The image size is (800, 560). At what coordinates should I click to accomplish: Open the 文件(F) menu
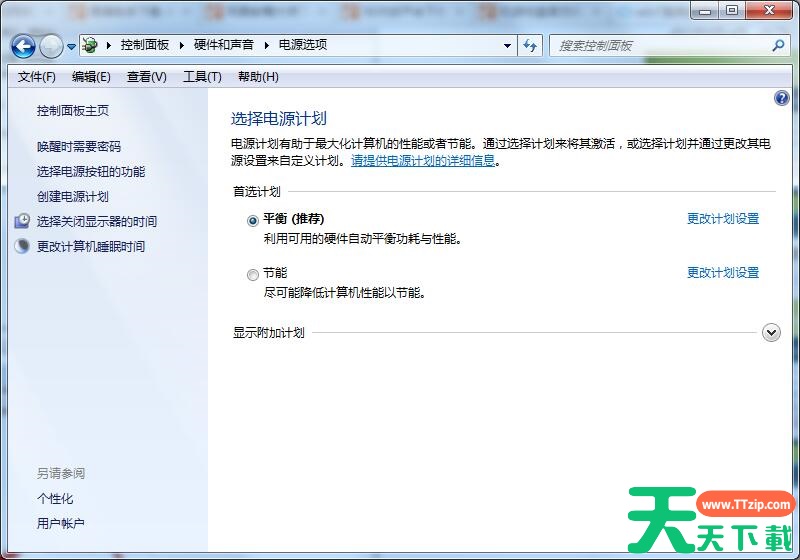(37, 77)
